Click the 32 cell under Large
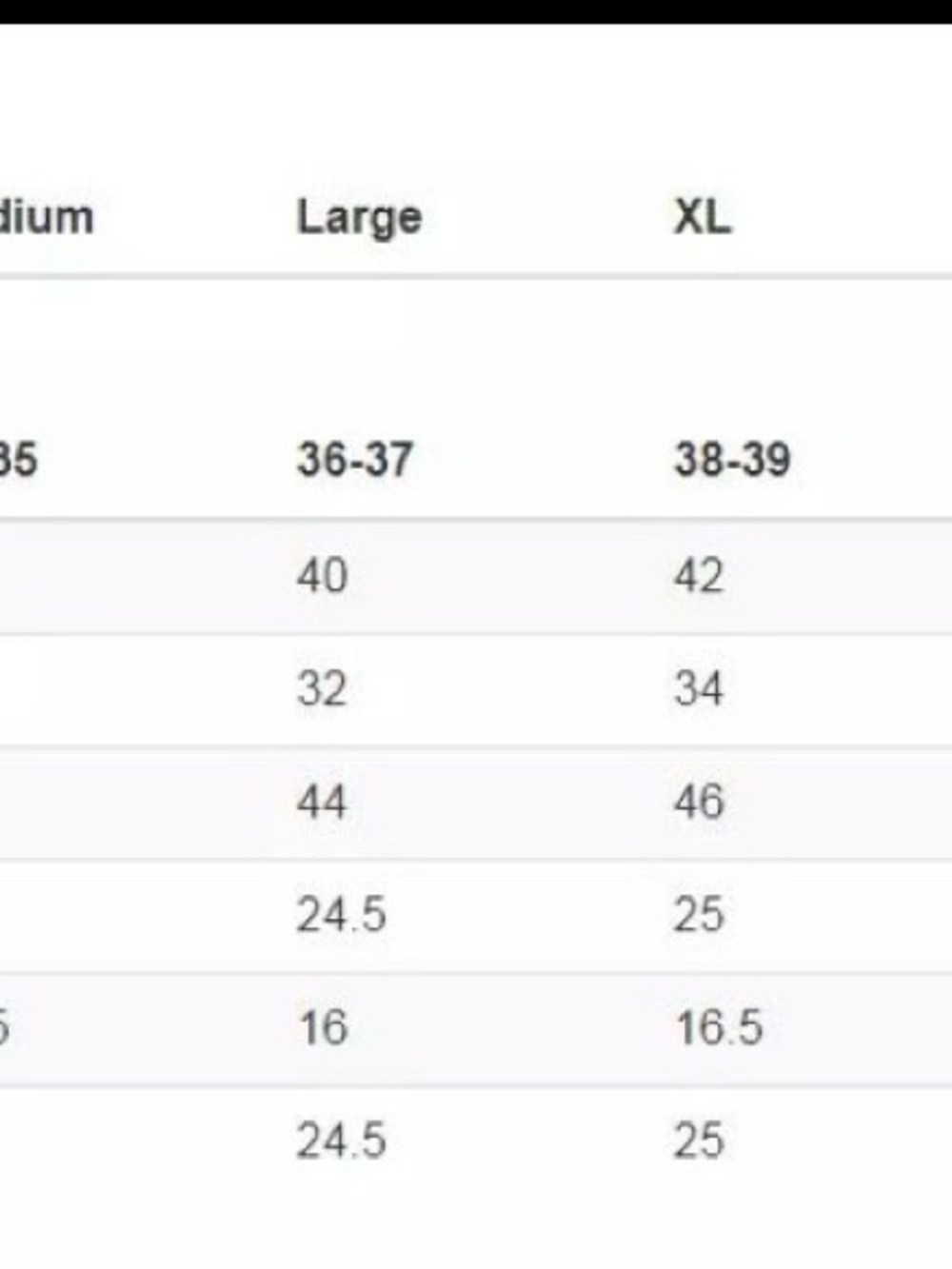Image resolution: width=952 pixels, height=1269 pixels. (321, 688)
